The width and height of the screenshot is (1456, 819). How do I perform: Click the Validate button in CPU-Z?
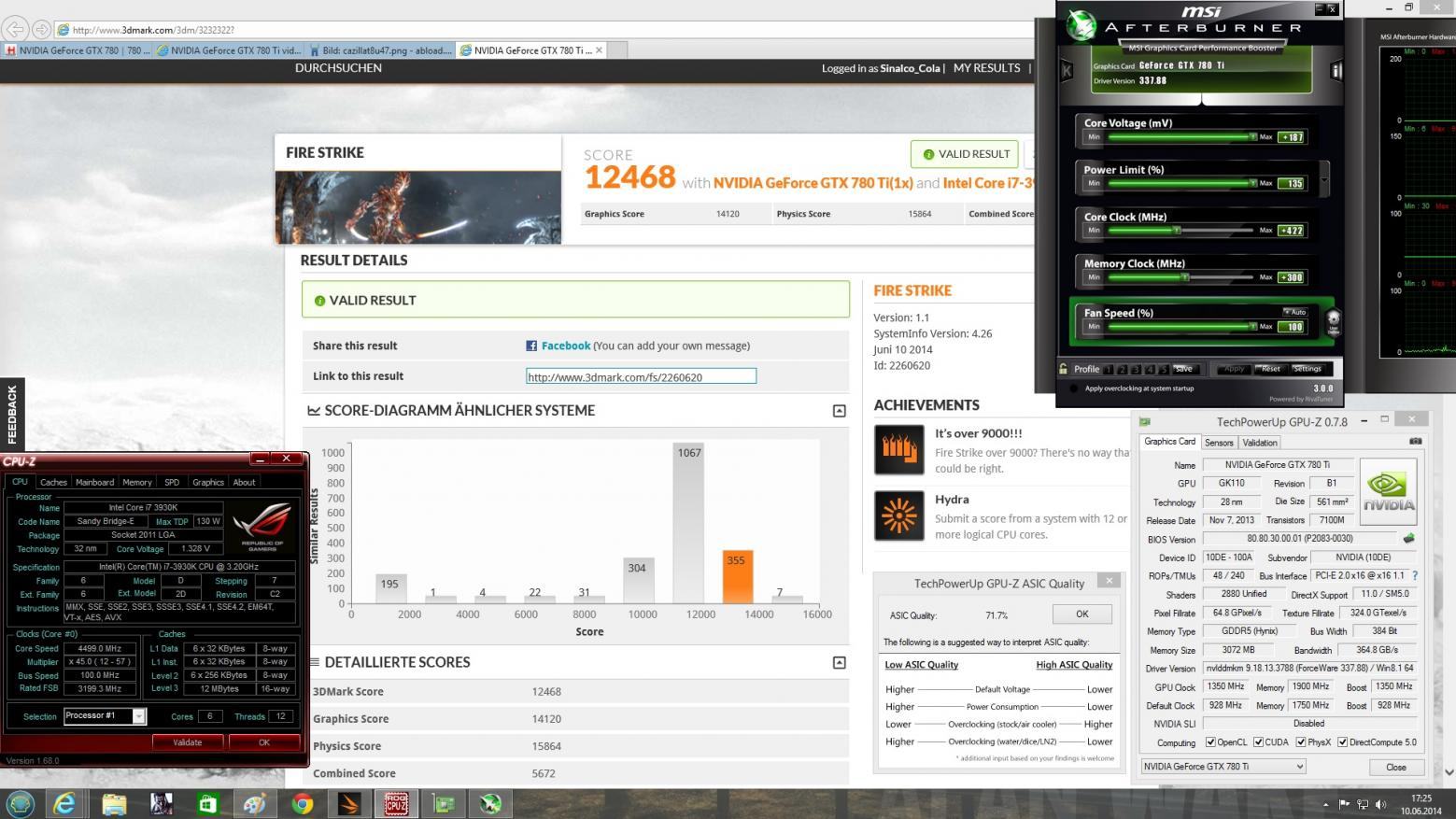pyautogui.click(x=187, y=742)
